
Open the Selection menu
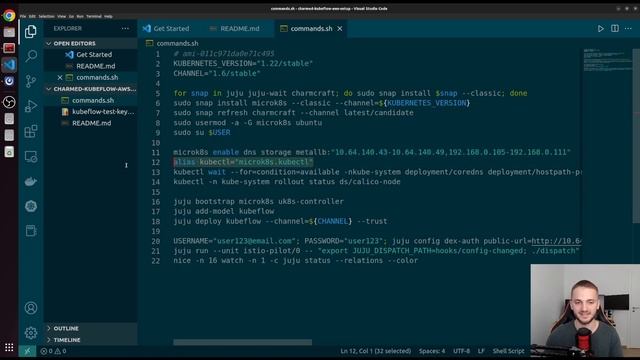click(47, 16)
